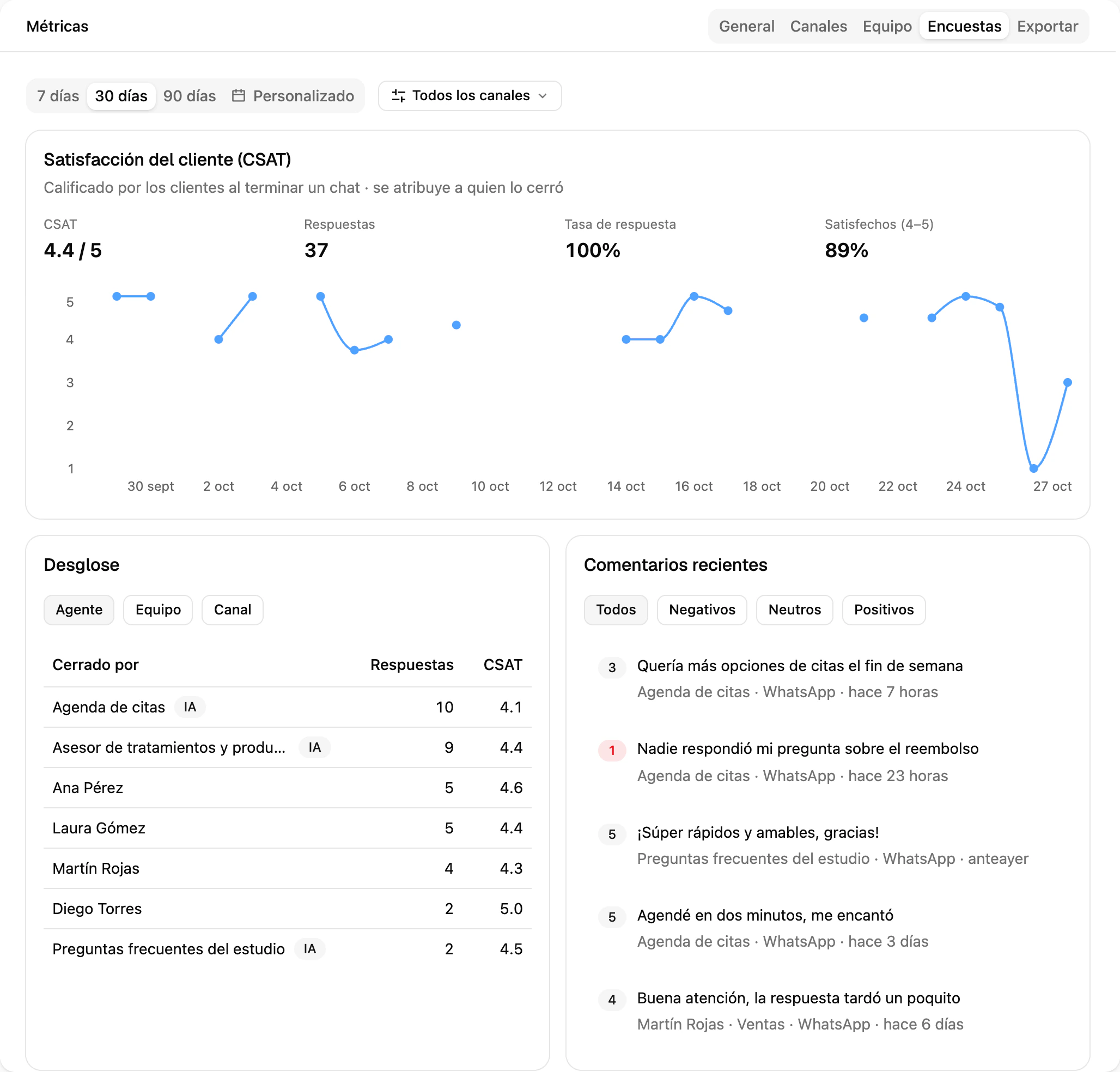
Task: Click the filter sliders icon in channel selector
Action: pos(398,95)
